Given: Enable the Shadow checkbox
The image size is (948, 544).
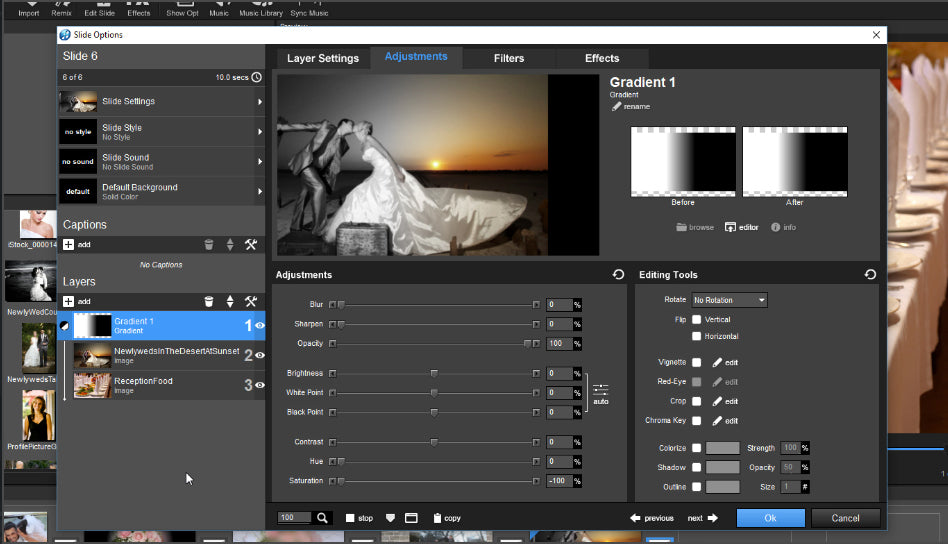Looking at the screenshot, I should click(x=696, y=467).
